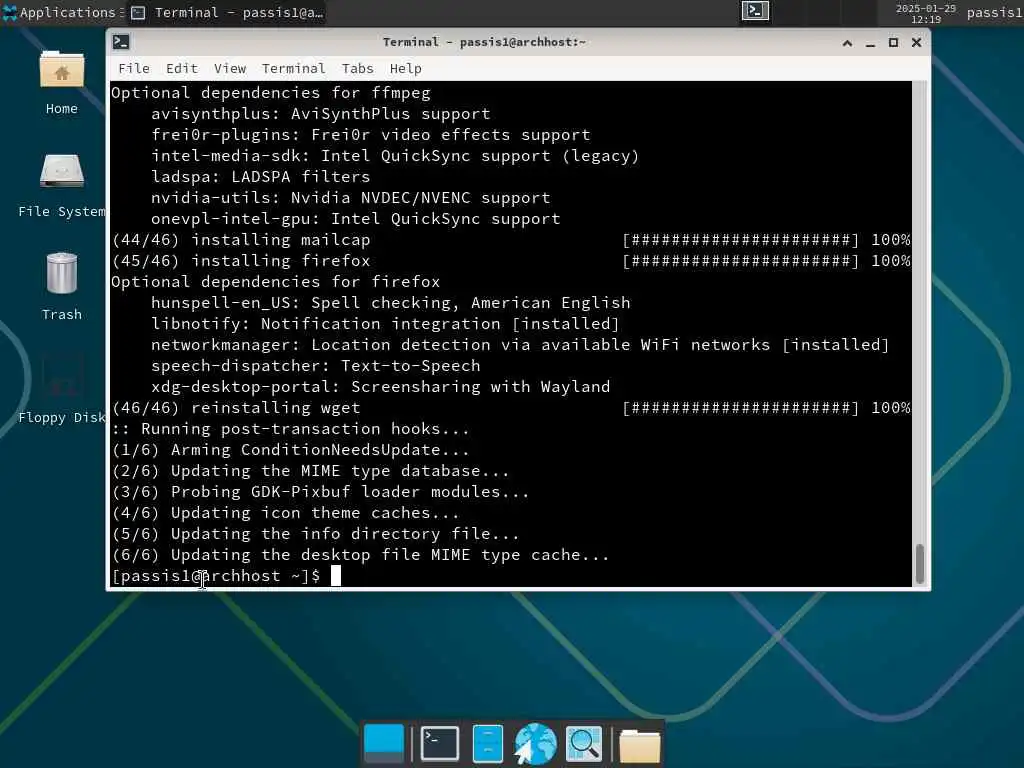Click the shell prompt line in terminal

(x=226, y=576)
